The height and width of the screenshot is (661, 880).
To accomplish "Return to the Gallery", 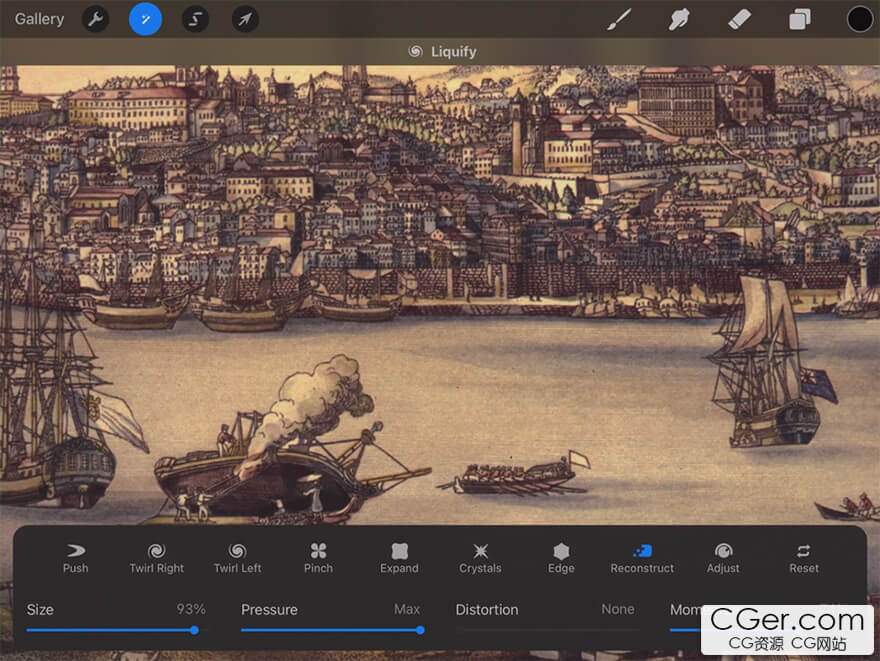I will [39, 19].
